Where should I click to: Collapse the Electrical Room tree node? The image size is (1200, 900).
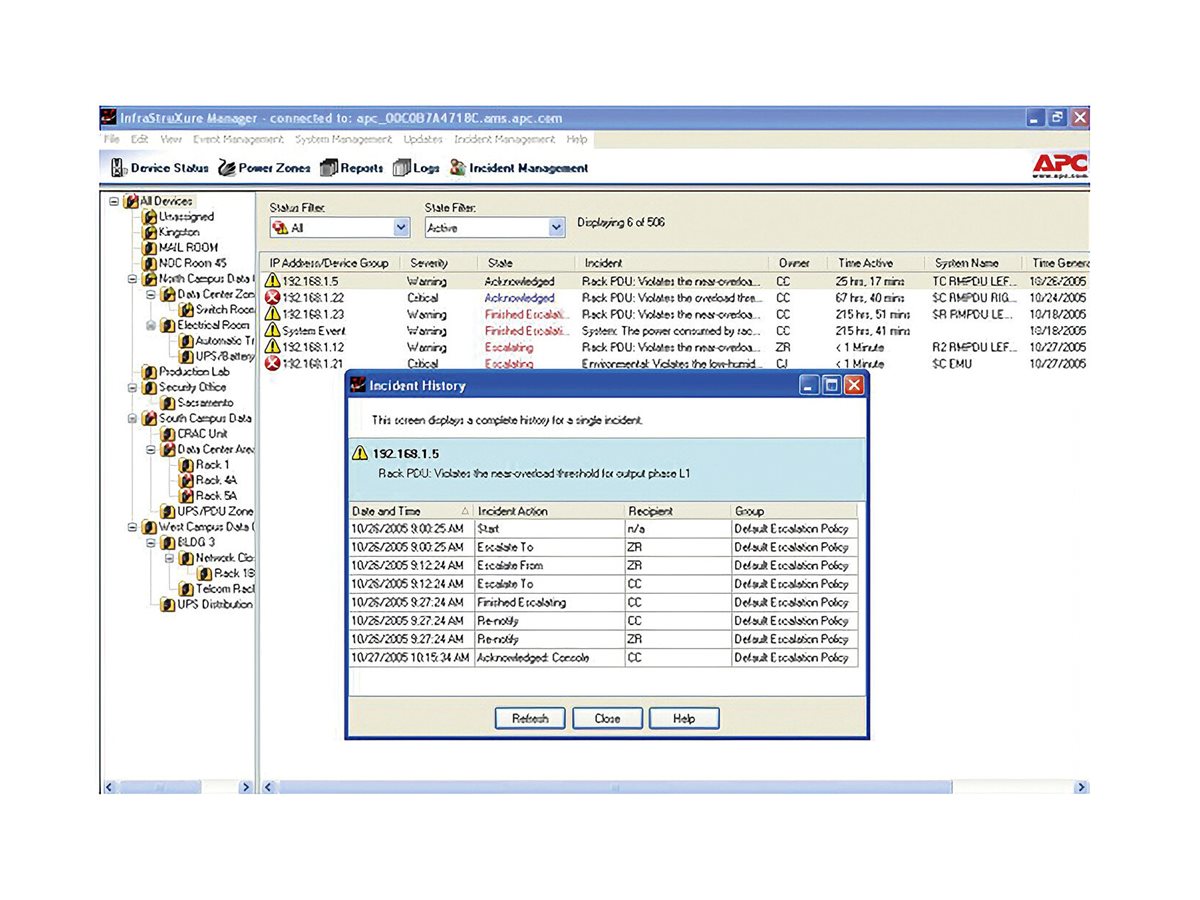click(x=152, y=325)
